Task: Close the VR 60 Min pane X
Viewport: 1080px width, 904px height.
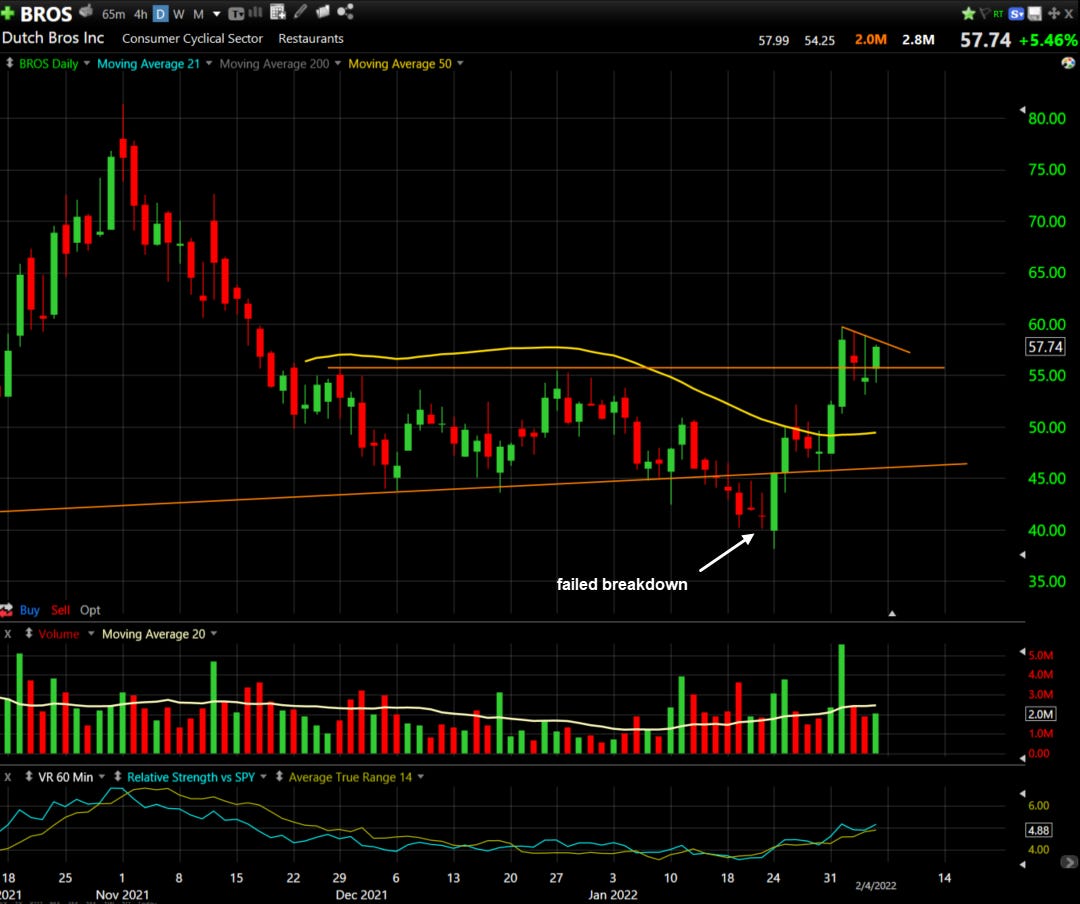Action: click(x=8, y=777)
